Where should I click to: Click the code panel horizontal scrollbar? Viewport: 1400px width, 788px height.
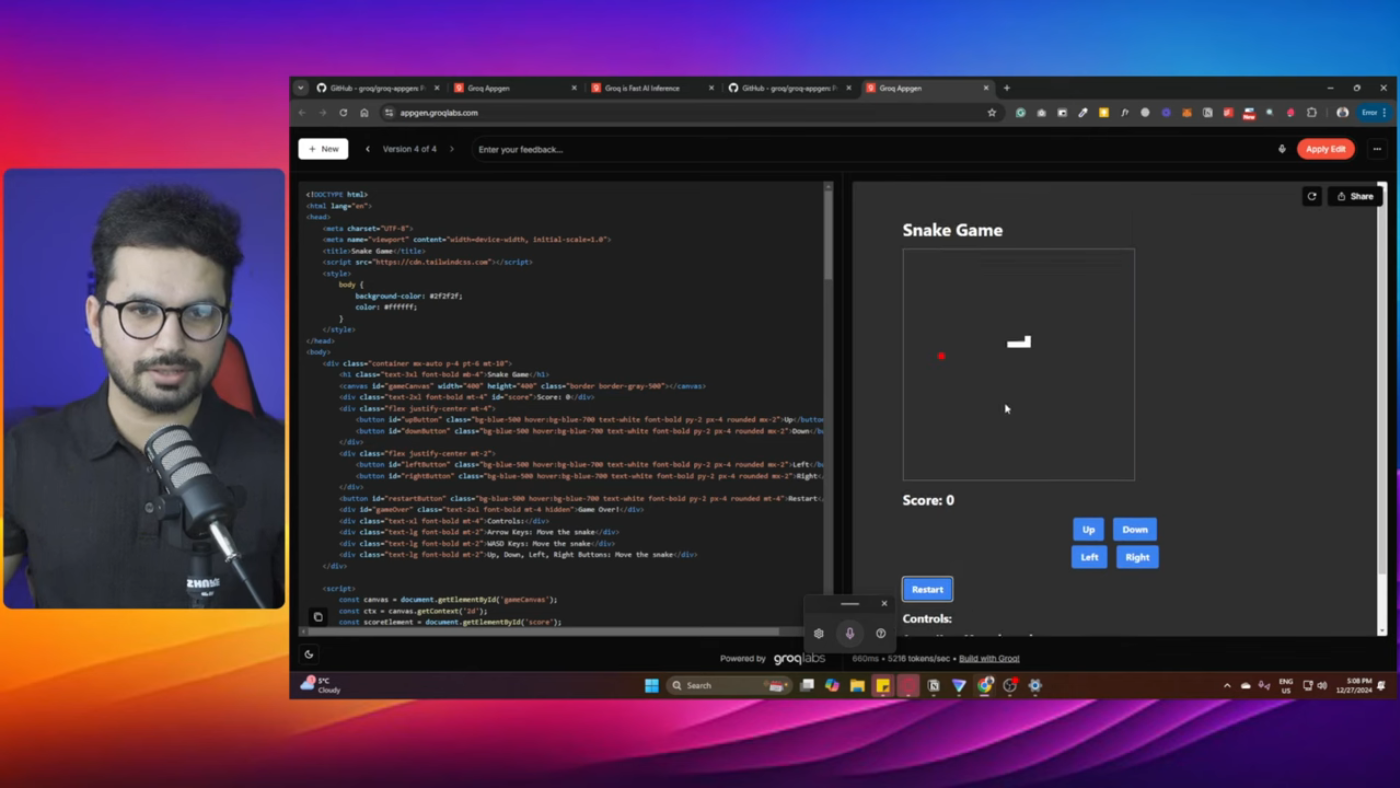coord(543,631)
